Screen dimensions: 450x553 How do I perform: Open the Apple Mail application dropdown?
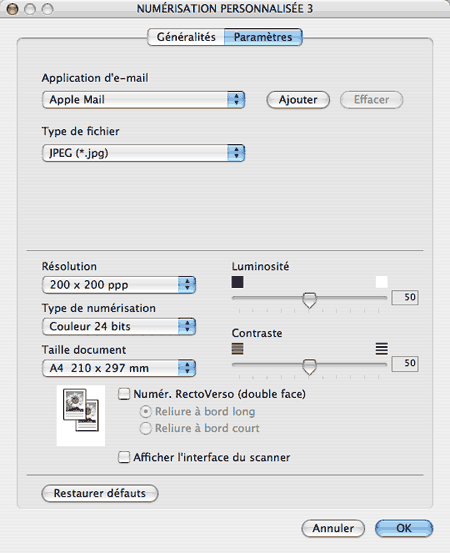tap(143, 100)
